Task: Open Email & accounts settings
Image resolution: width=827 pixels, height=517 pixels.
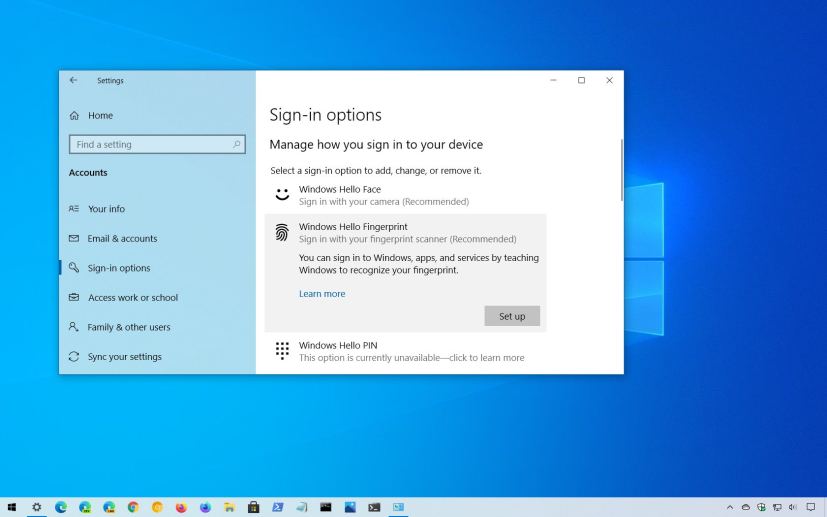Action: point(113,238)
